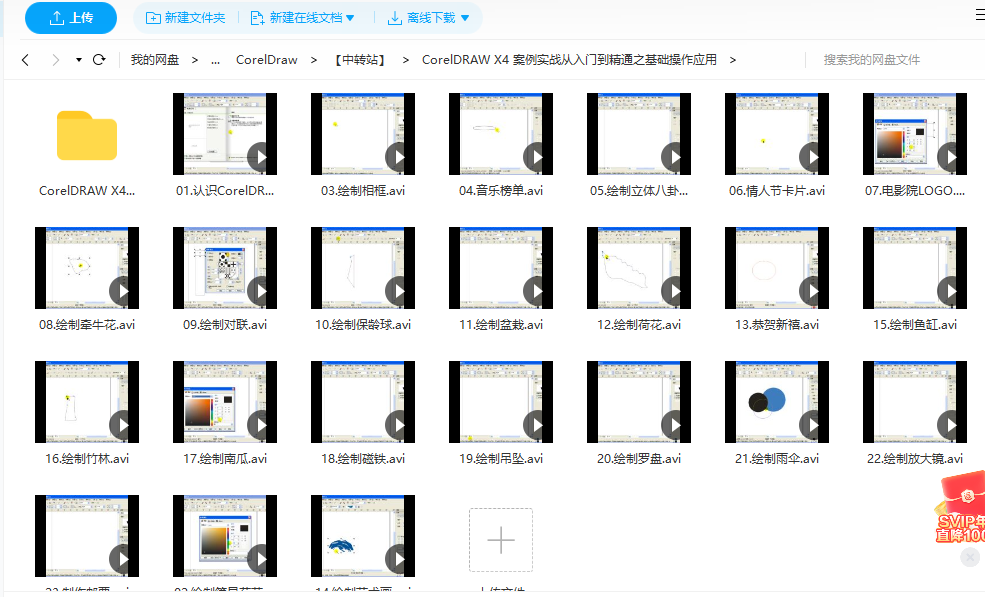
Task: Play video 04.音乐榜单.avi
Action: point(501,134)
